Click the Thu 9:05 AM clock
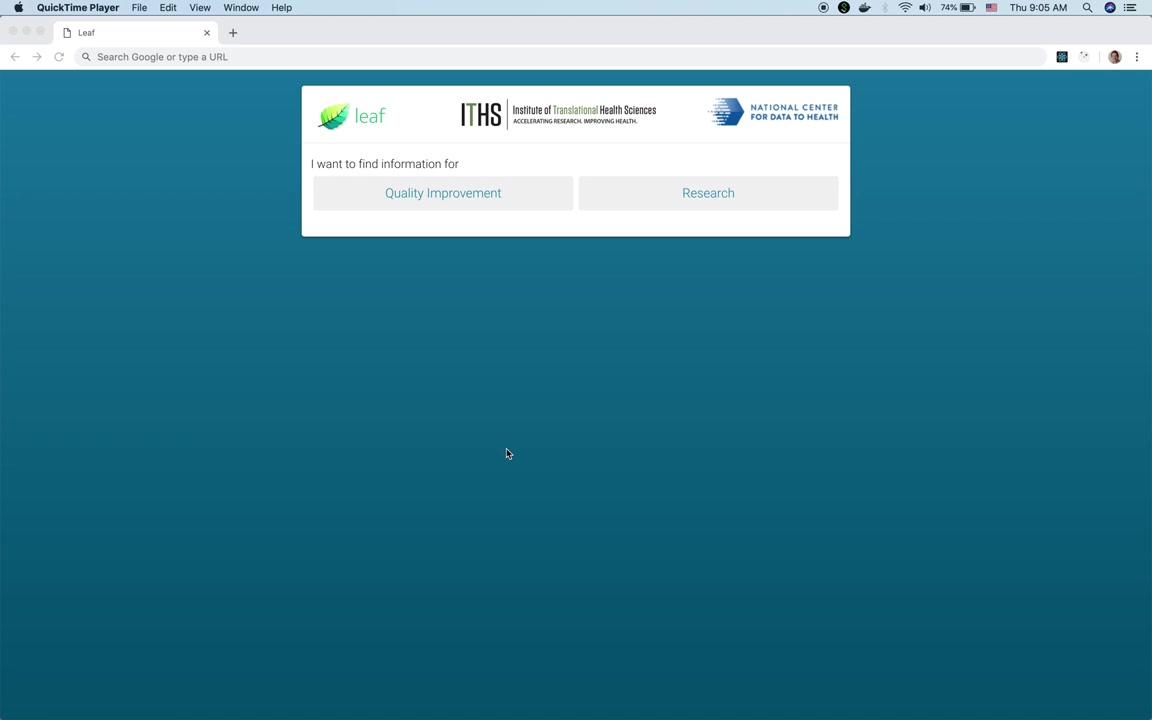The image size is (1152, 720). coord(1038,7)
